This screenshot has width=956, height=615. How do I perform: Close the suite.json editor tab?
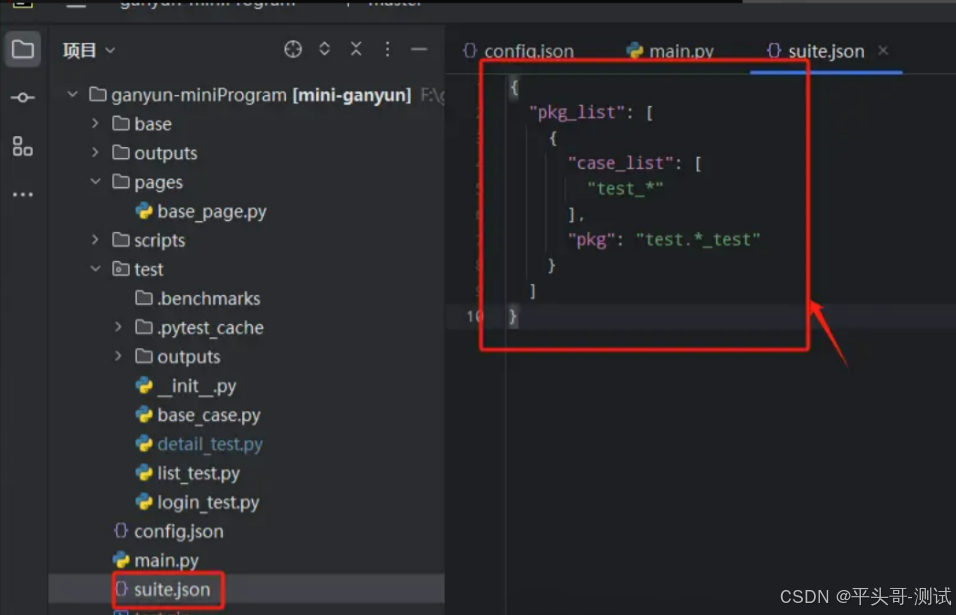pos(883,51)
